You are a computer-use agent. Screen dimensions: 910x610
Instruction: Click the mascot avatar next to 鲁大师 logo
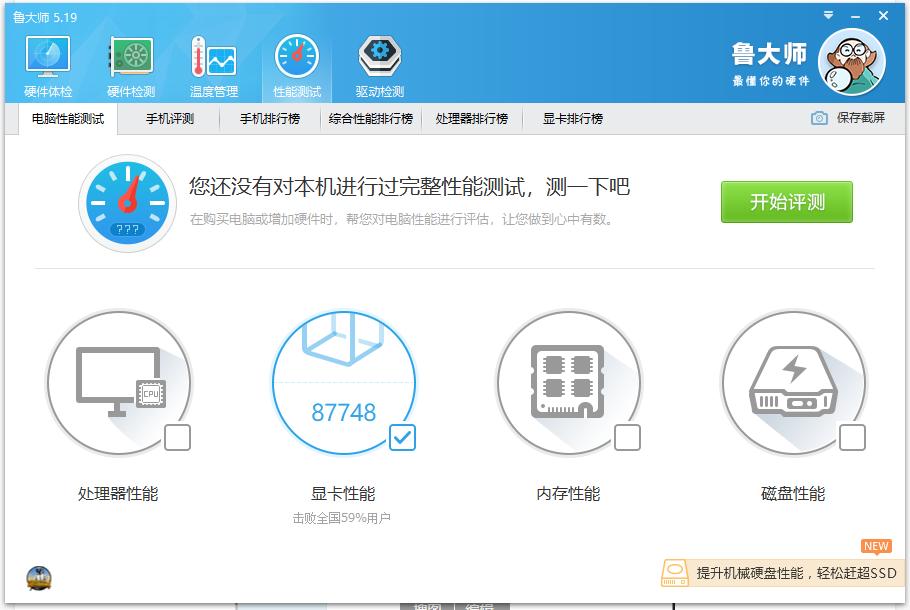pyautogui.click(x=852, y=61)
